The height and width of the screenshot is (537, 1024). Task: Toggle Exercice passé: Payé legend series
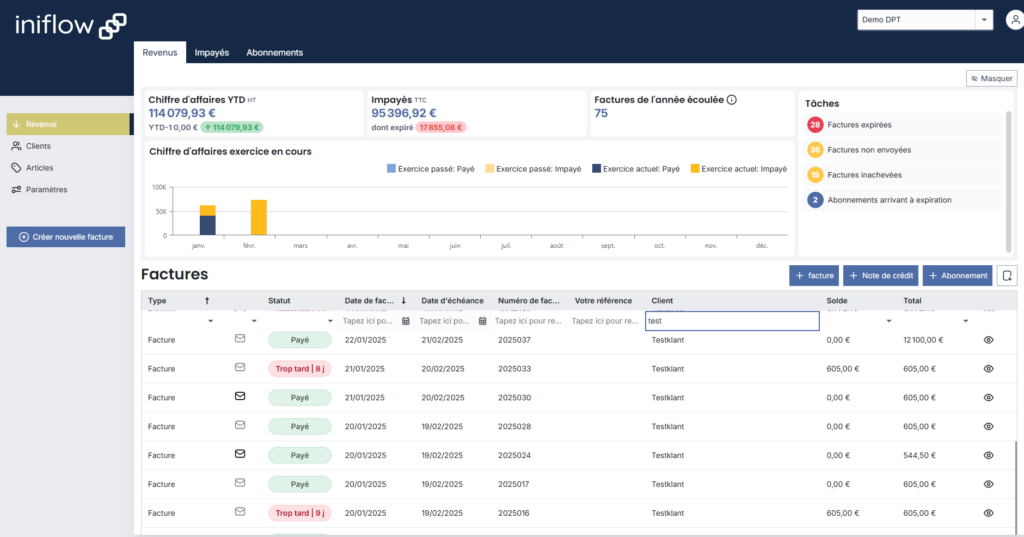coord(431,169)
